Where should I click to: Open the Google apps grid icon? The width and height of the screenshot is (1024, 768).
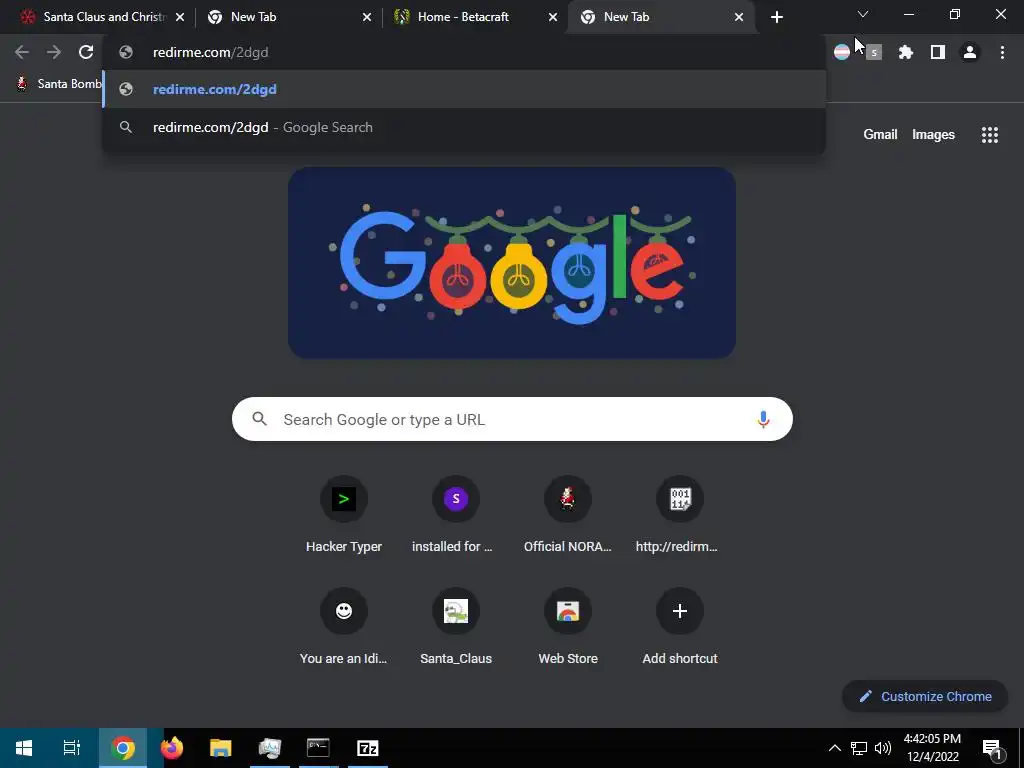[990, 135]
